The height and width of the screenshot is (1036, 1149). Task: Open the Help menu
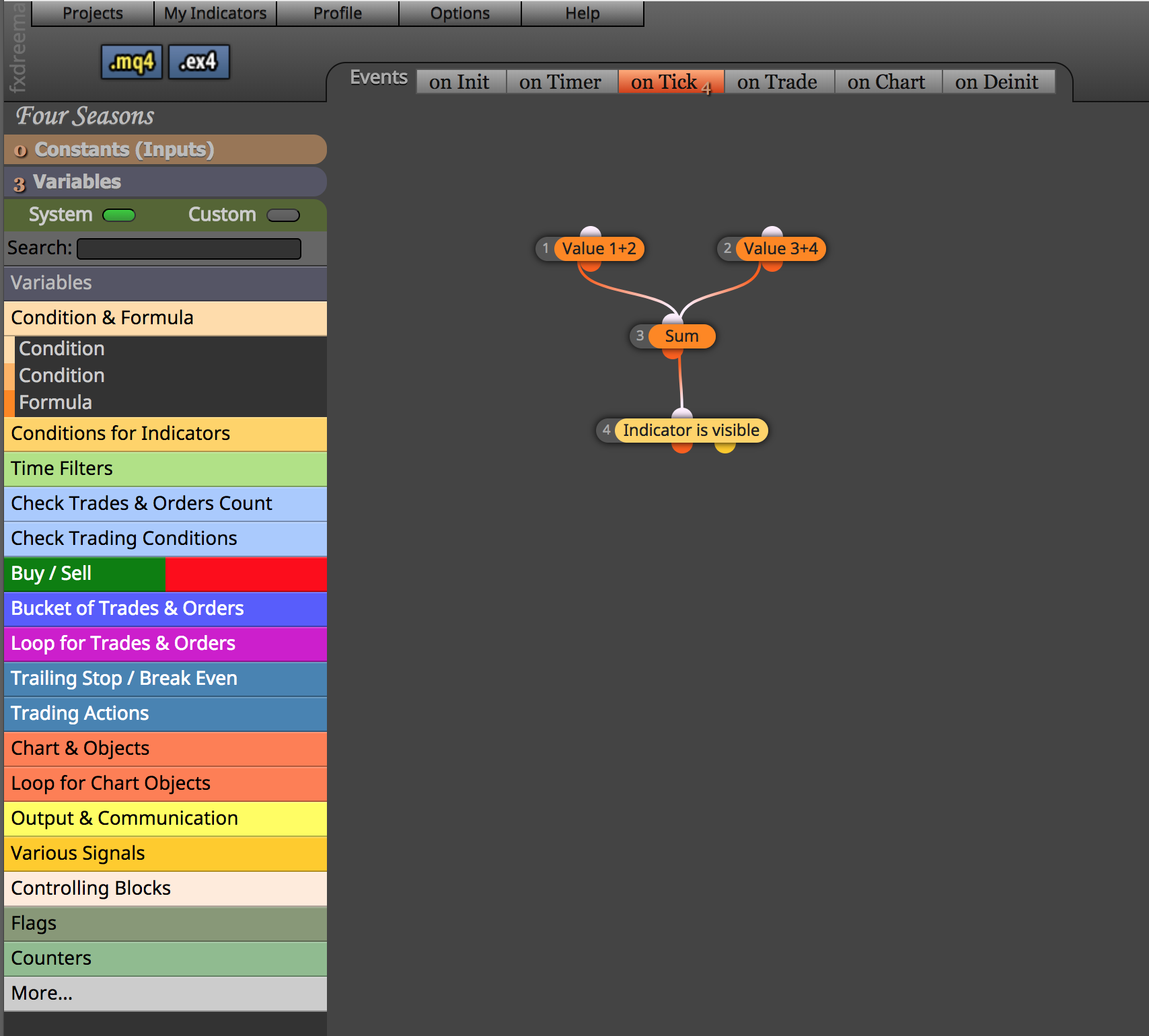[583, 13]
